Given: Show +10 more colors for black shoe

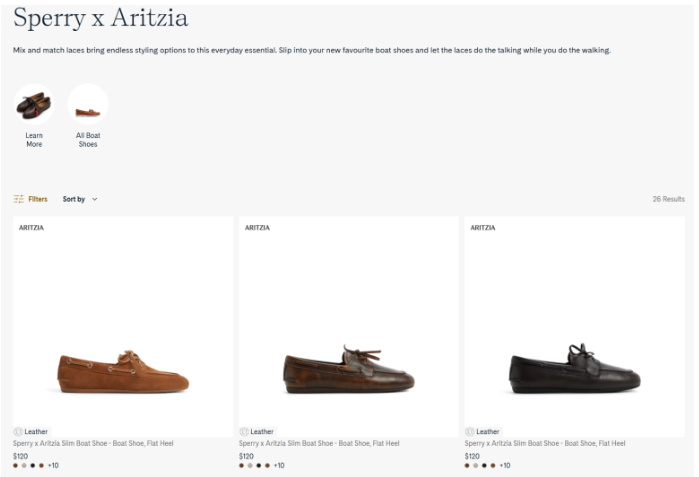Looking at the screenshot, I should point(505,465).
